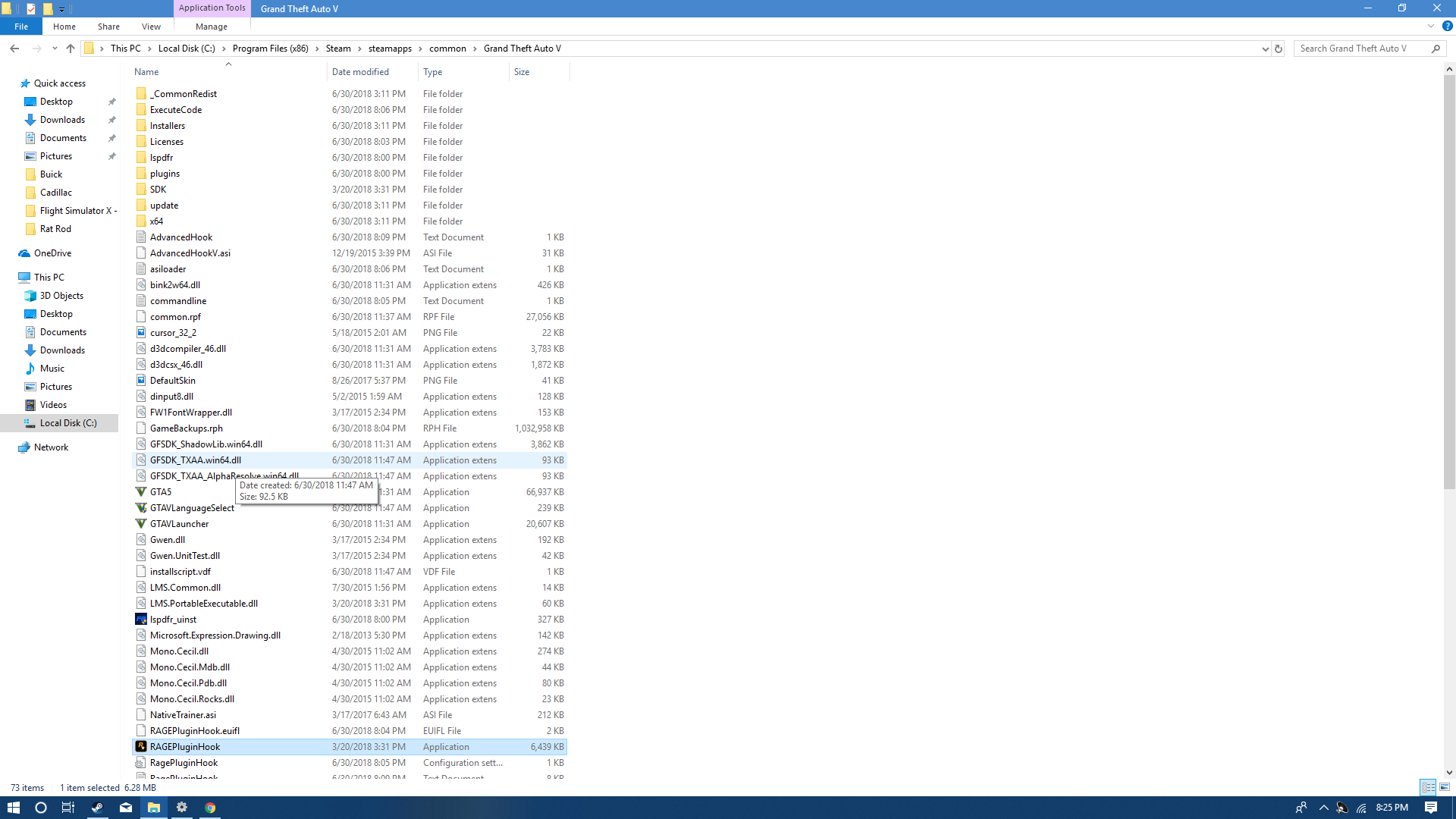Open the address bar history dropdown
1456x819 pixels.
1265,49
